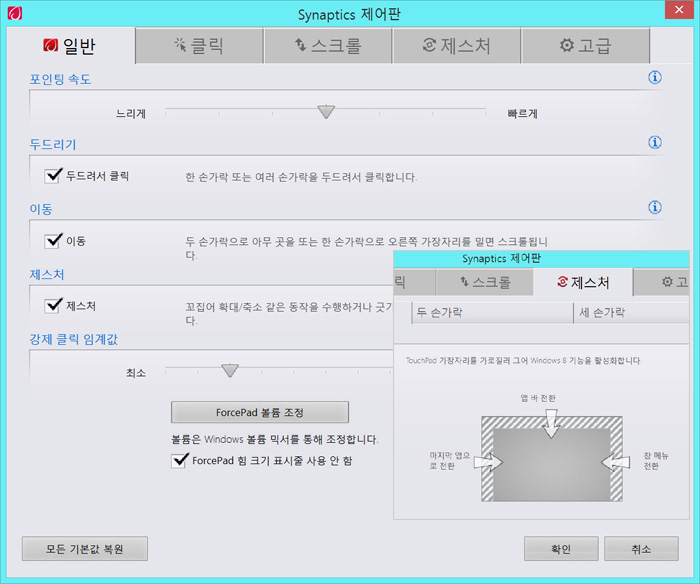Click 모든 기본값 복원 button
The width and height of the screenshot is (700, 584).
tap(85, 549)
